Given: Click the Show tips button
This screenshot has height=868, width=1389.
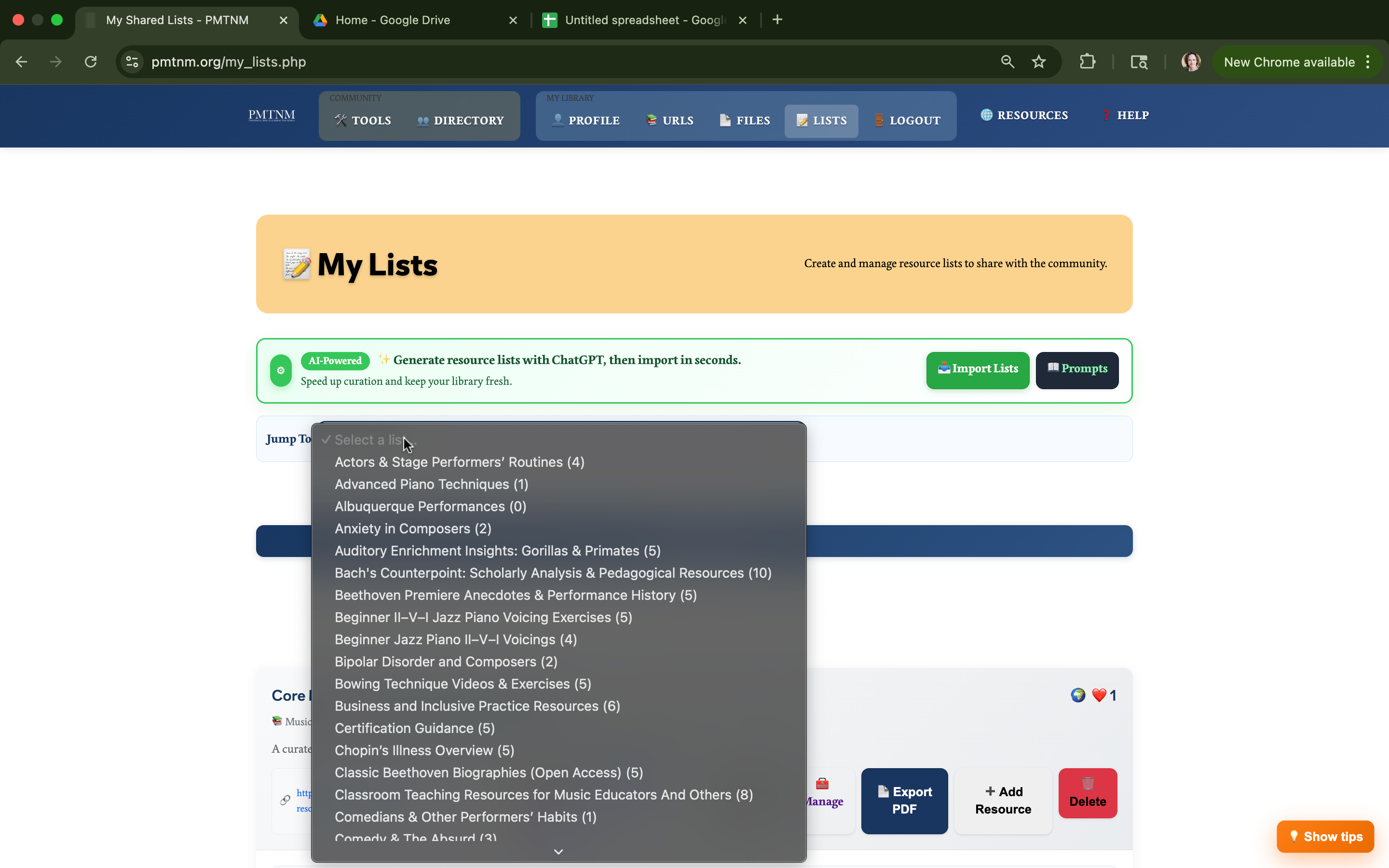Looking at the screenshot, I should pos(1325,837).
